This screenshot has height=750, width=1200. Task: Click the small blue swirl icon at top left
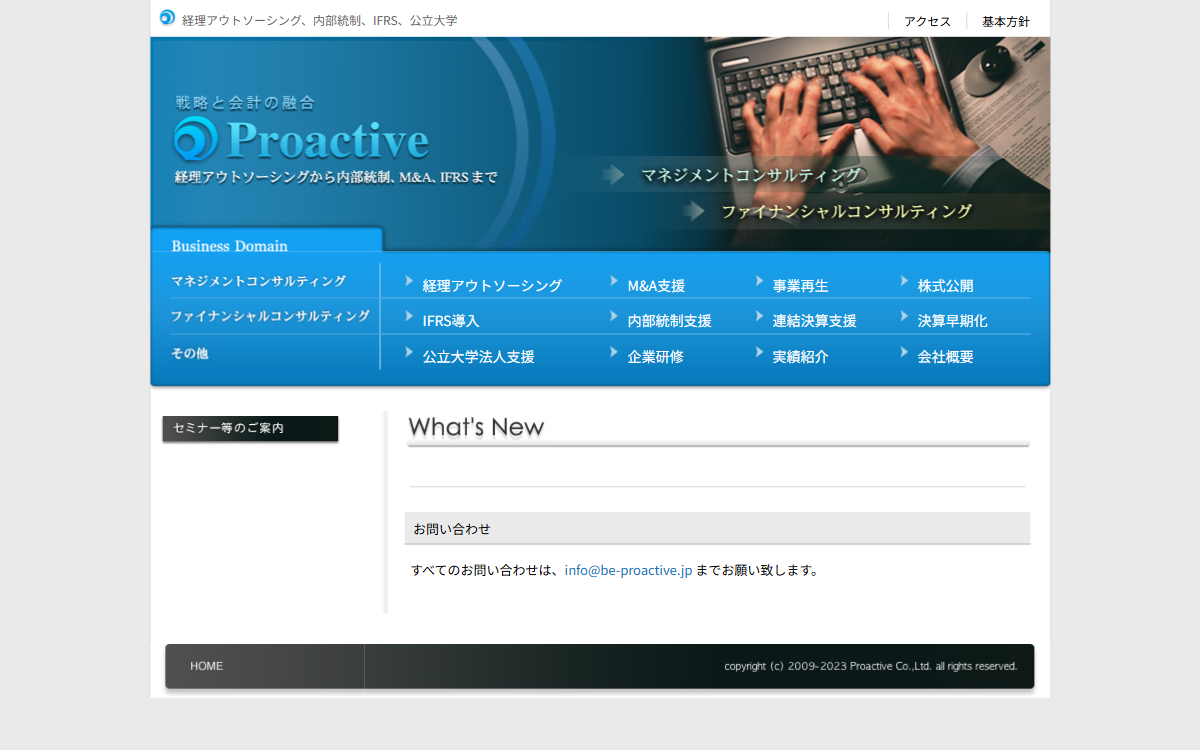coord(167,17)
